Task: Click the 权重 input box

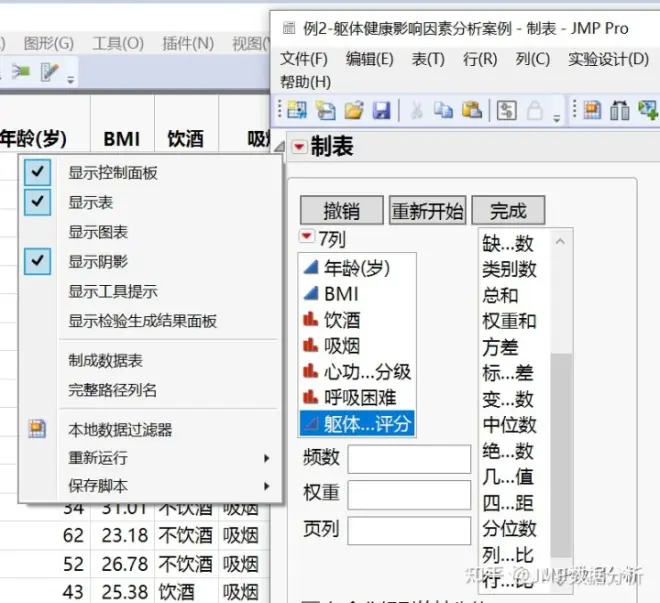Action: pos(409,495)
